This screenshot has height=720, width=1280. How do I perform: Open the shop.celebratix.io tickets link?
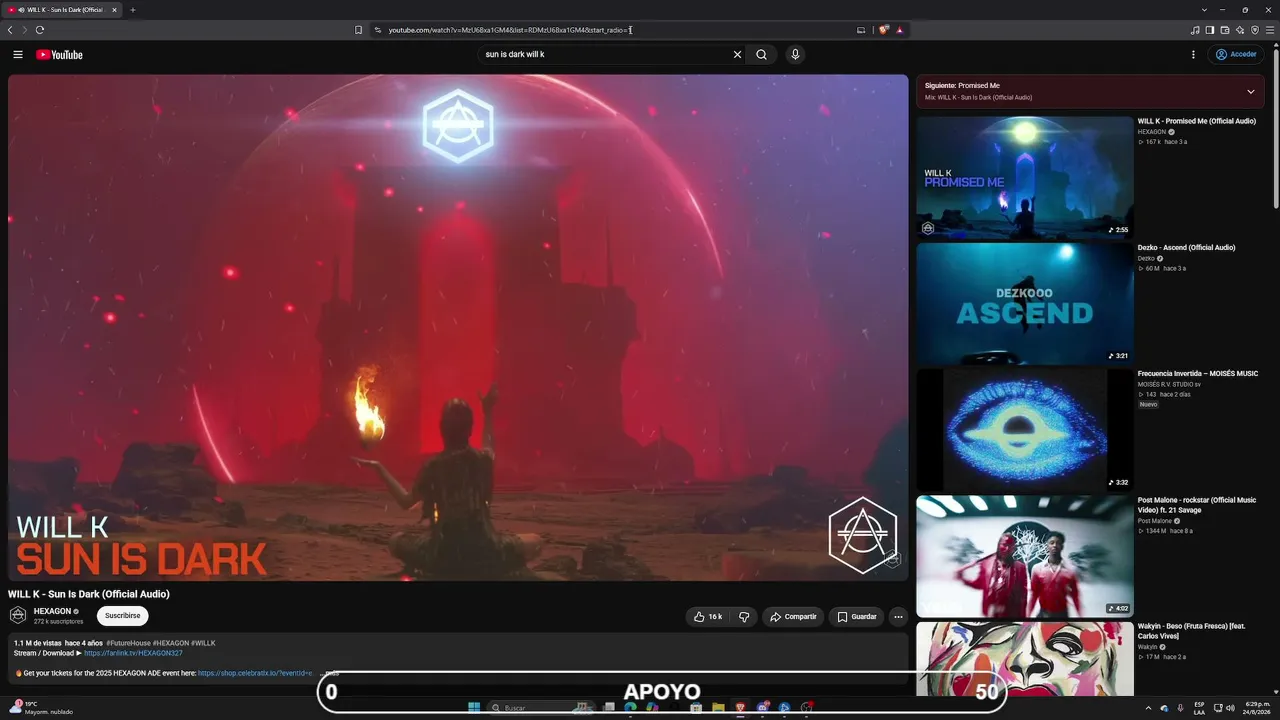point(255,673)
